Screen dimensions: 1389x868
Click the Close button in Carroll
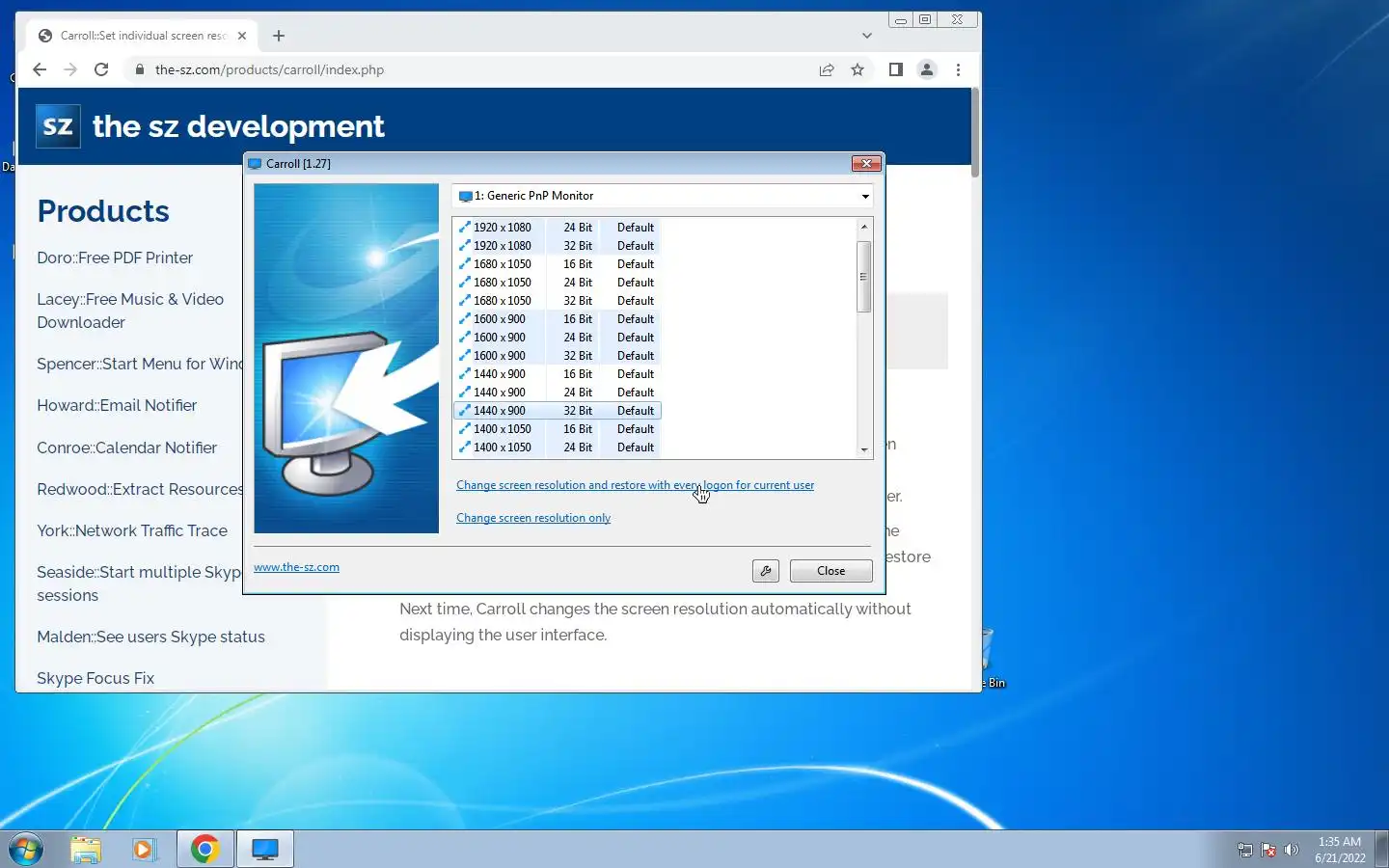point(831,571)
